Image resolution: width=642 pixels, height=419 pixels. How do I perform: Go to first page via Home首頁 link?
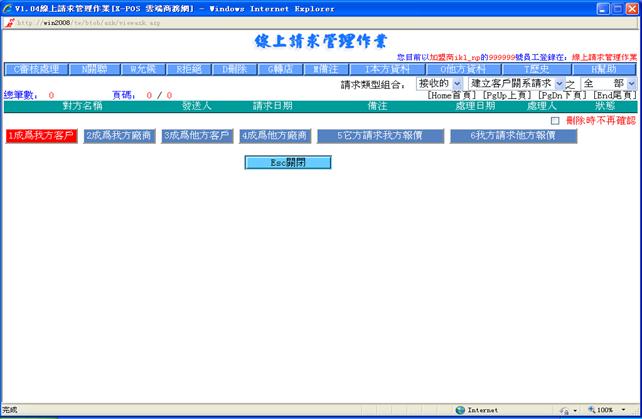451,95
